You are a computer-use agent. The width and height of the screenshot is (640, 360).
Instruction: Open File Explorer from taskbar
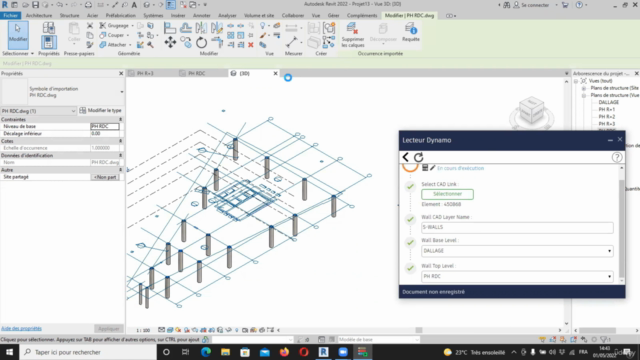tap(225, 352)
